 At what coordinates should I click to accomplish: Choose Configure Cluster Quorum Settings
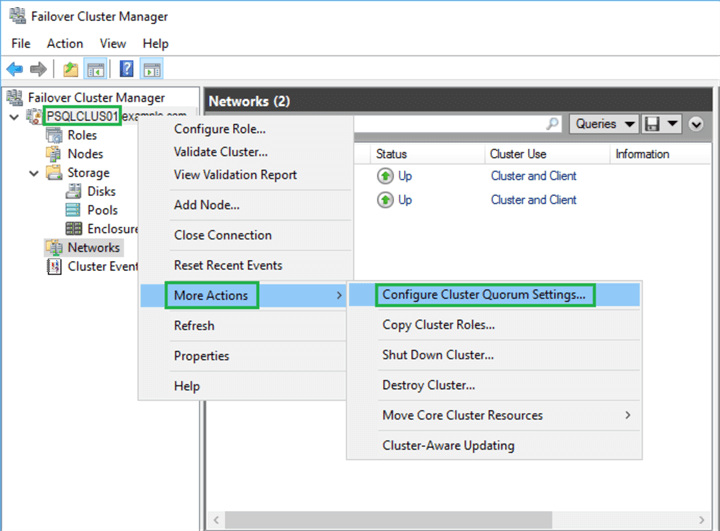coord(484,295)
